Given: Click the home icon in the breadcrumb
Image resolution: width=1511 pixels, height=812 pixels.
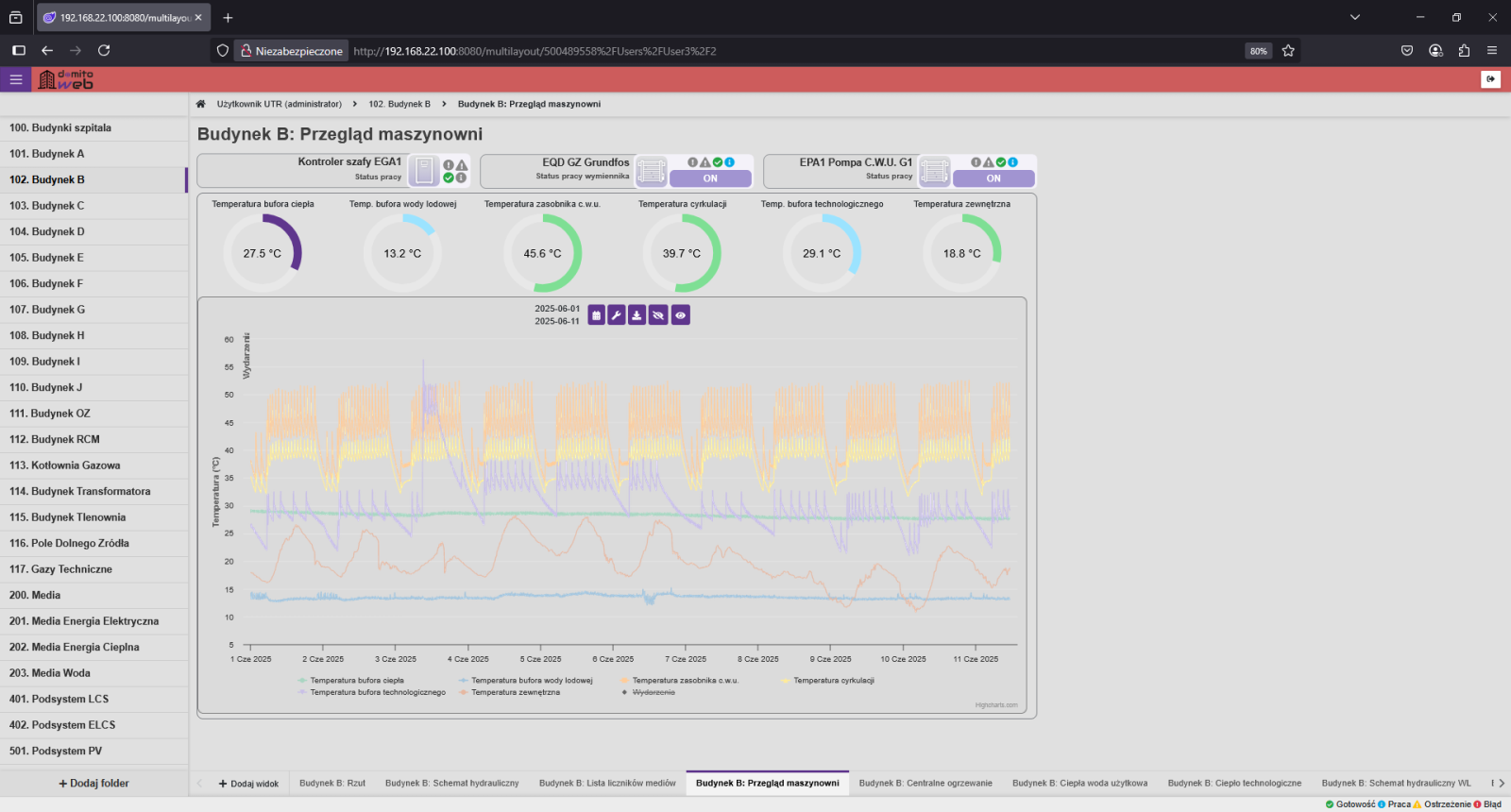Looking at the screenshot, I should click(x=200, y=104).
